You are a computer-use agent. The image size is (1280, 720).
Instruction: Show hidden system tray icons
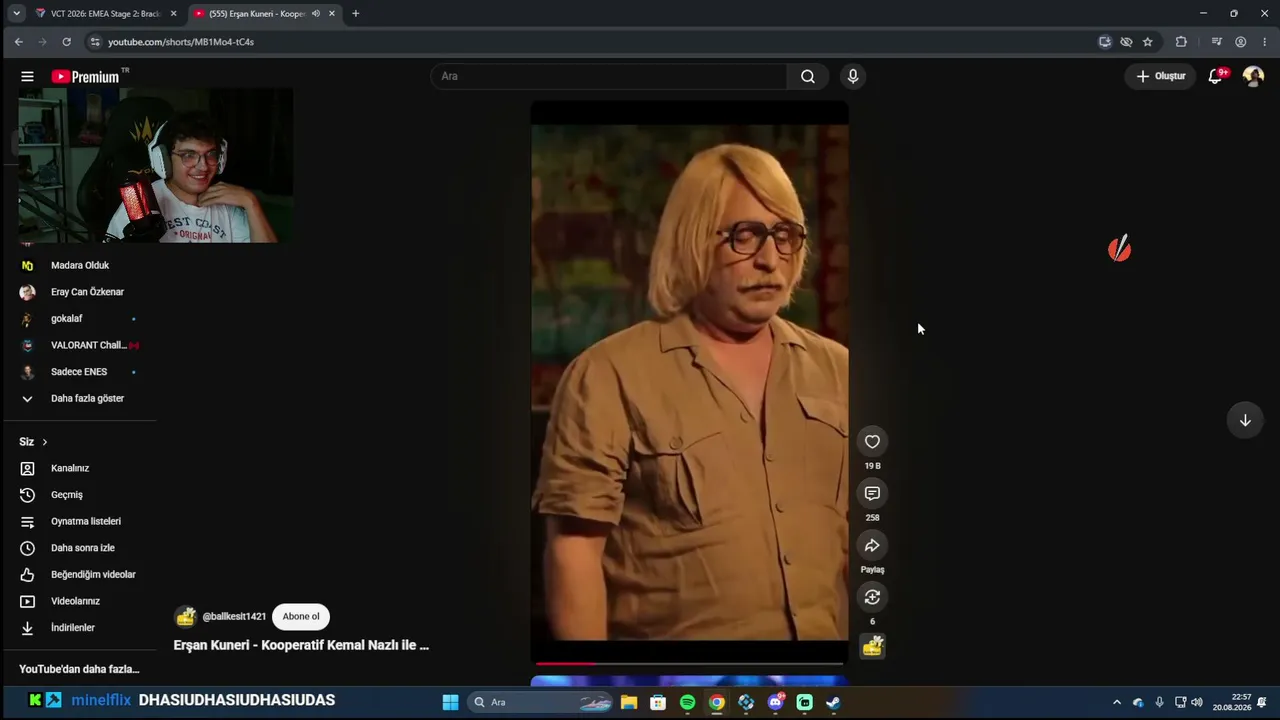[1117, 702]
